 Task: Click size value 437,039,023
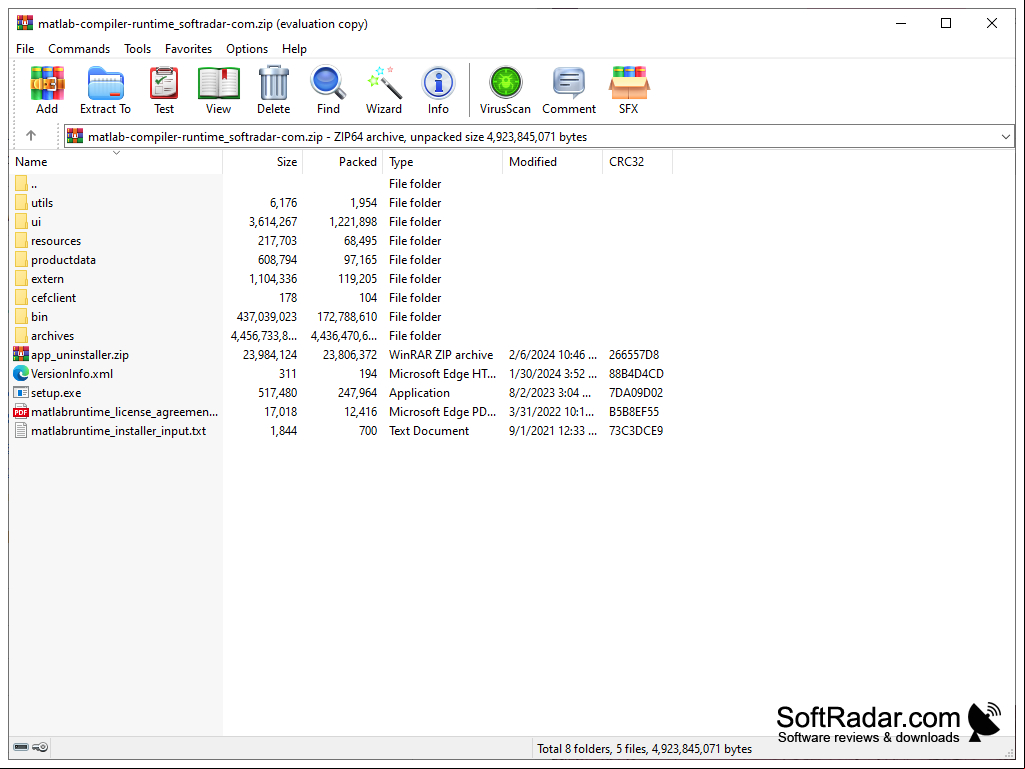click(267, 316)
